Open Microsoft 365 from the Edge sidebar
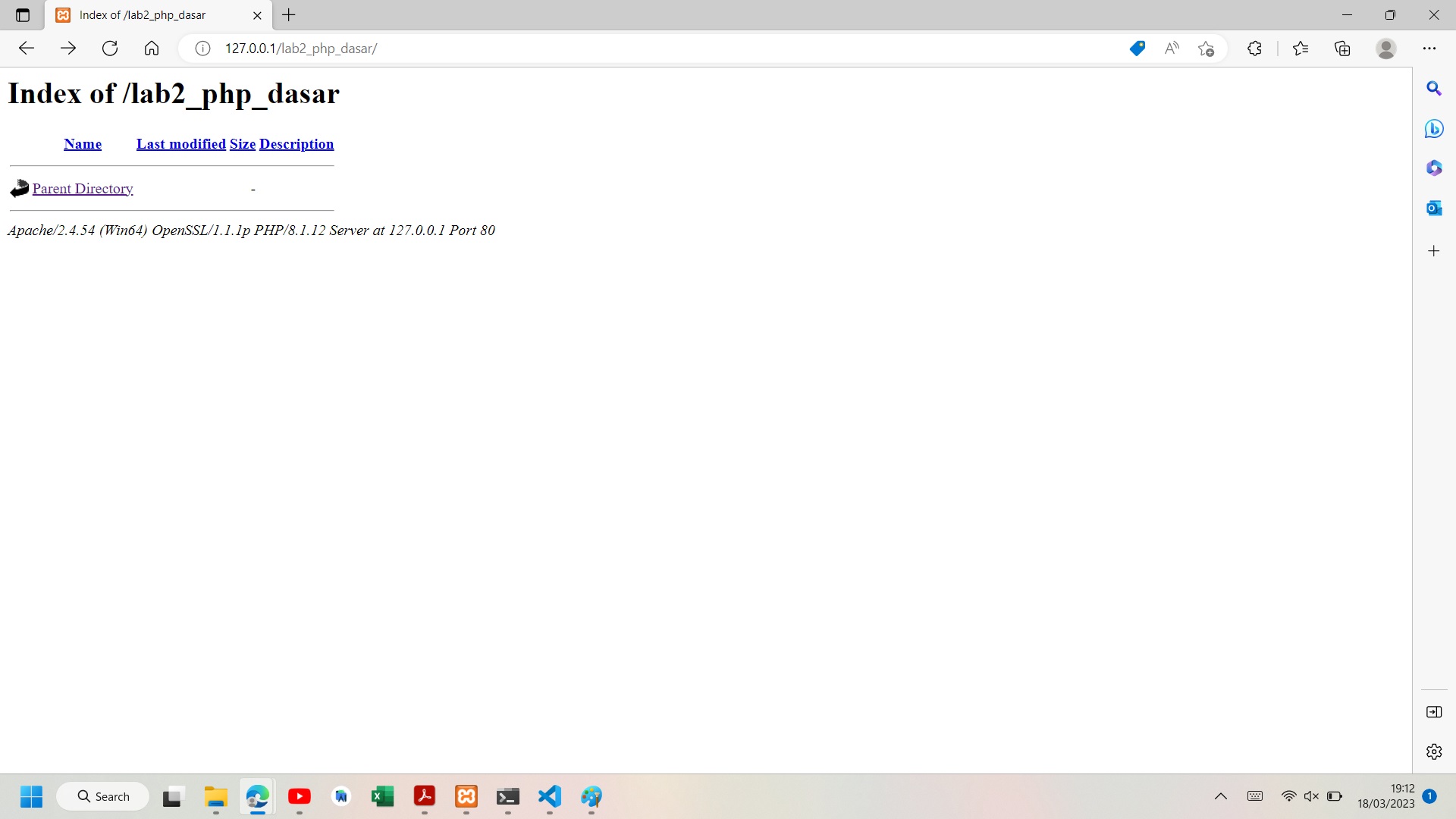This screenshot has height=819, width=1456. [x=1434, y=168]
